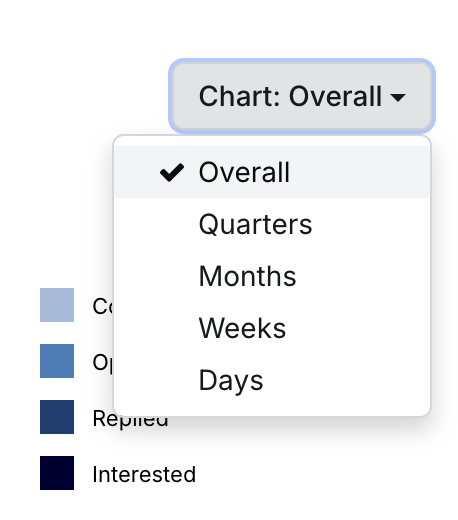
Task: Toggle the partially hidden 'Co' legend label
Action: (103, 307)
